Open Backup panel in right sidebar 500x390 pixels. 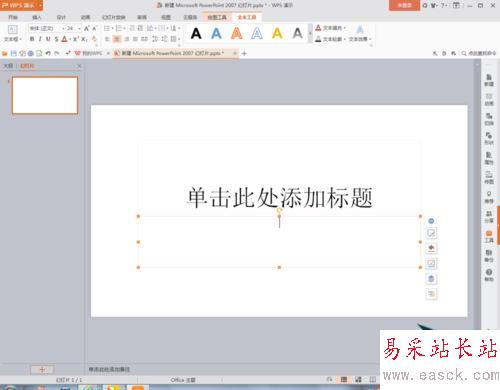click(x=489, y=256)
